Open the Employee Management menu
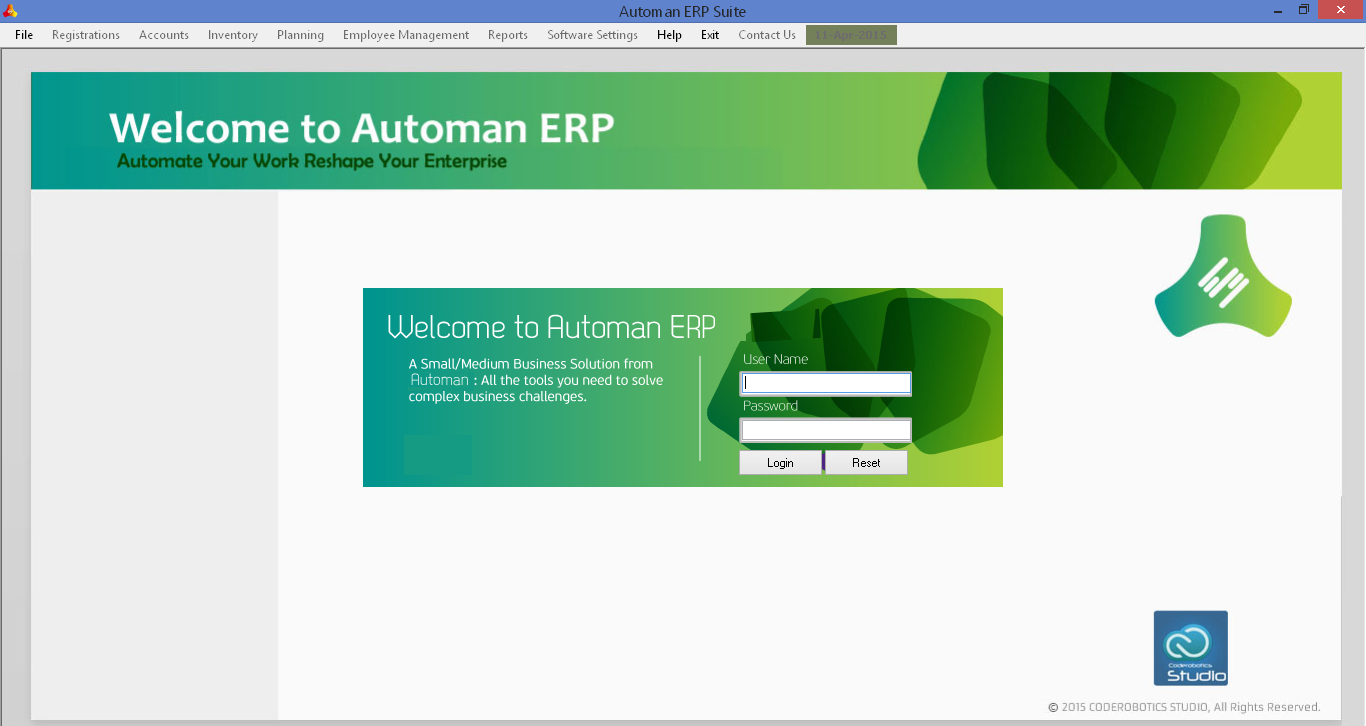 pyautogui.click(x=406, y=35)
